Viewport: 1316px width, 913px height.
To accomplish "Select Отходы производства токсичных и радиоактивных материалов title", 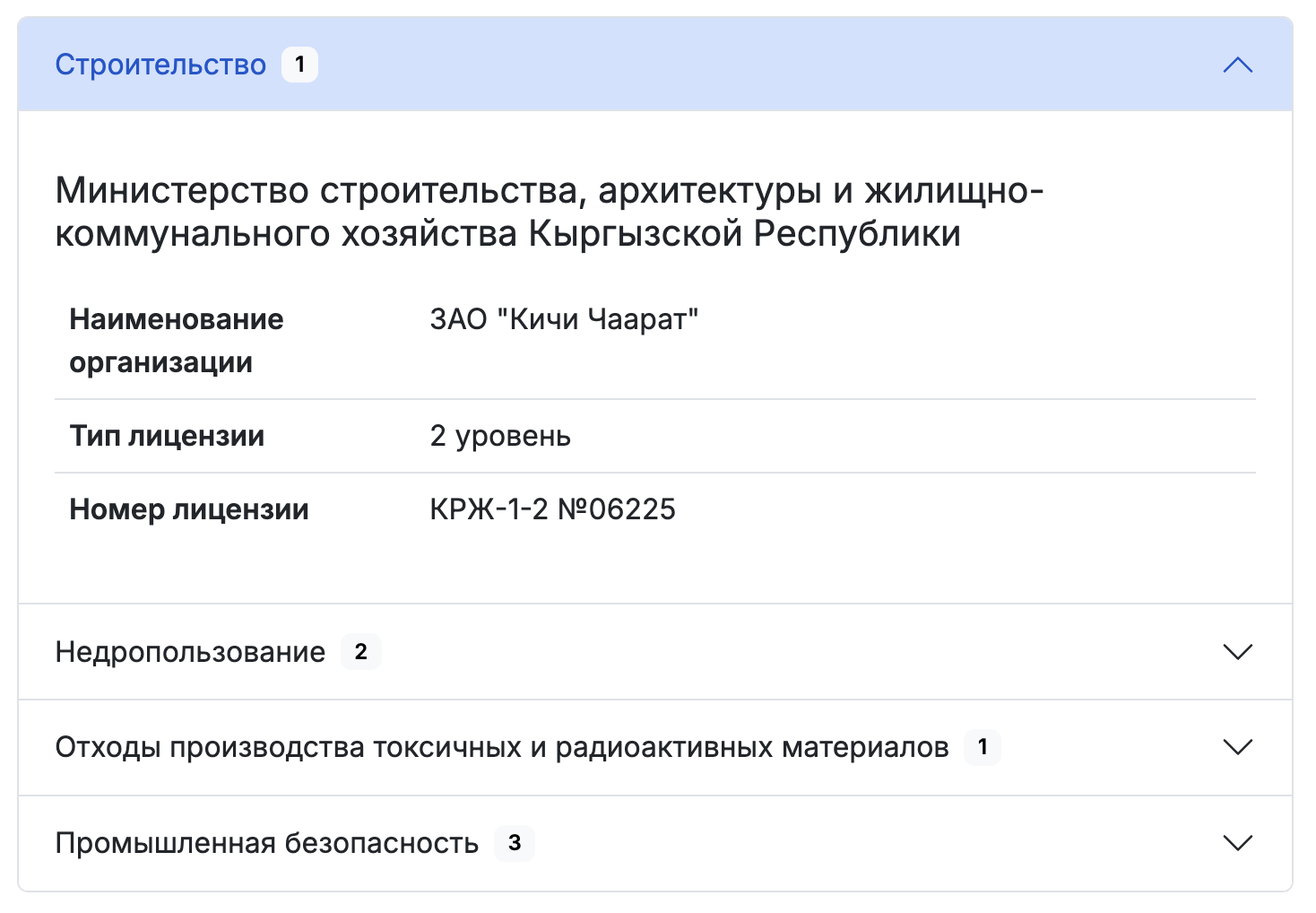I will click(501, 747).
